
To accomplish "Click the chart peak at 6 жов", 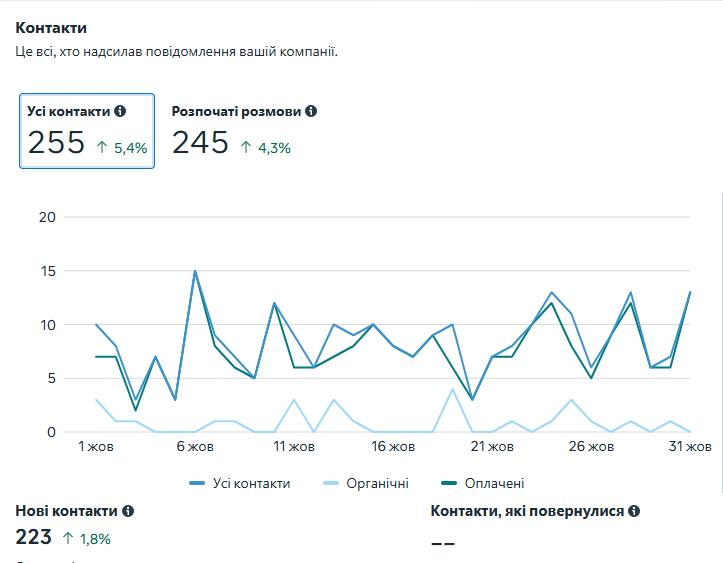I will point(195,271).
